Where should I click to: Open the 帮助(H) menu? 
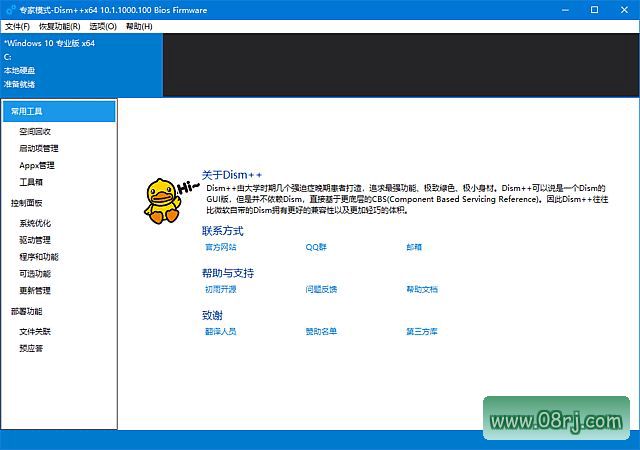(139, 27)
